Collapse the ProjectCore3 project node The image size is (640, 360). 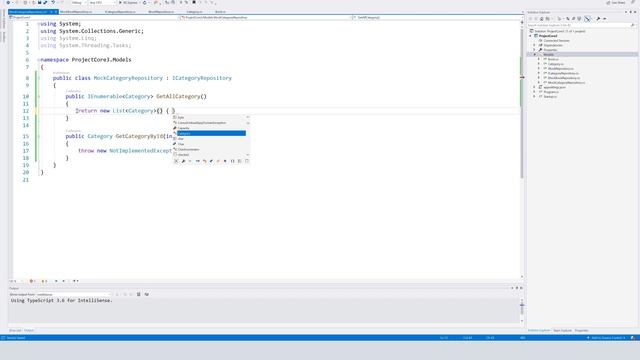(x=531, y=36)
